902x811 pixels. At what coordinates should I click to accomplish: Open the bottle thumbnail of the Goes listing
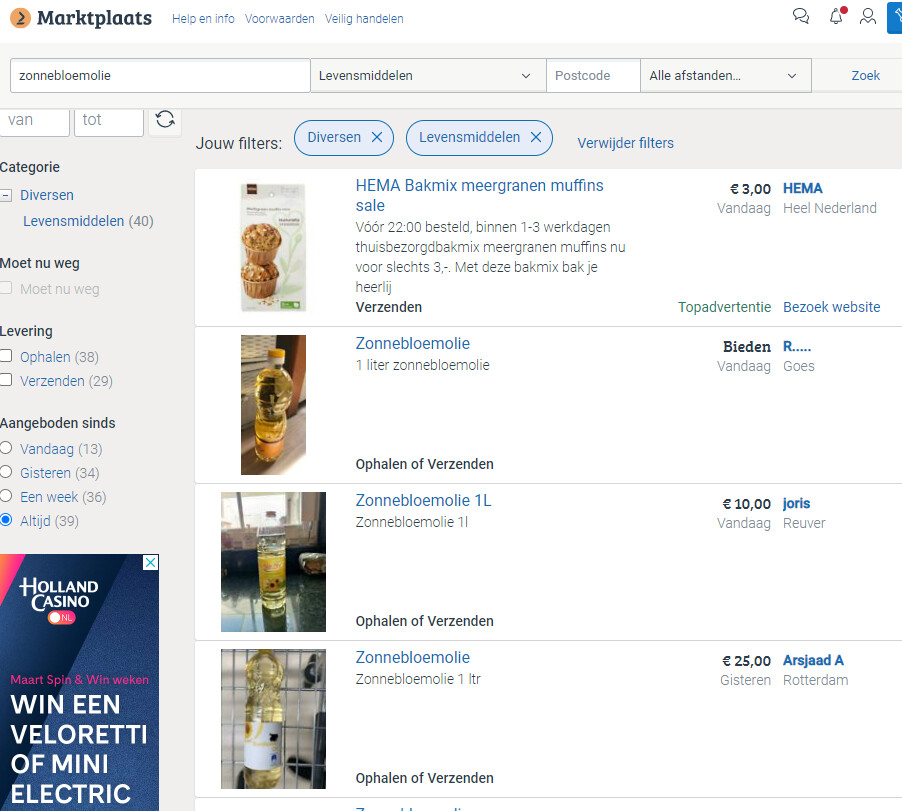273,405
